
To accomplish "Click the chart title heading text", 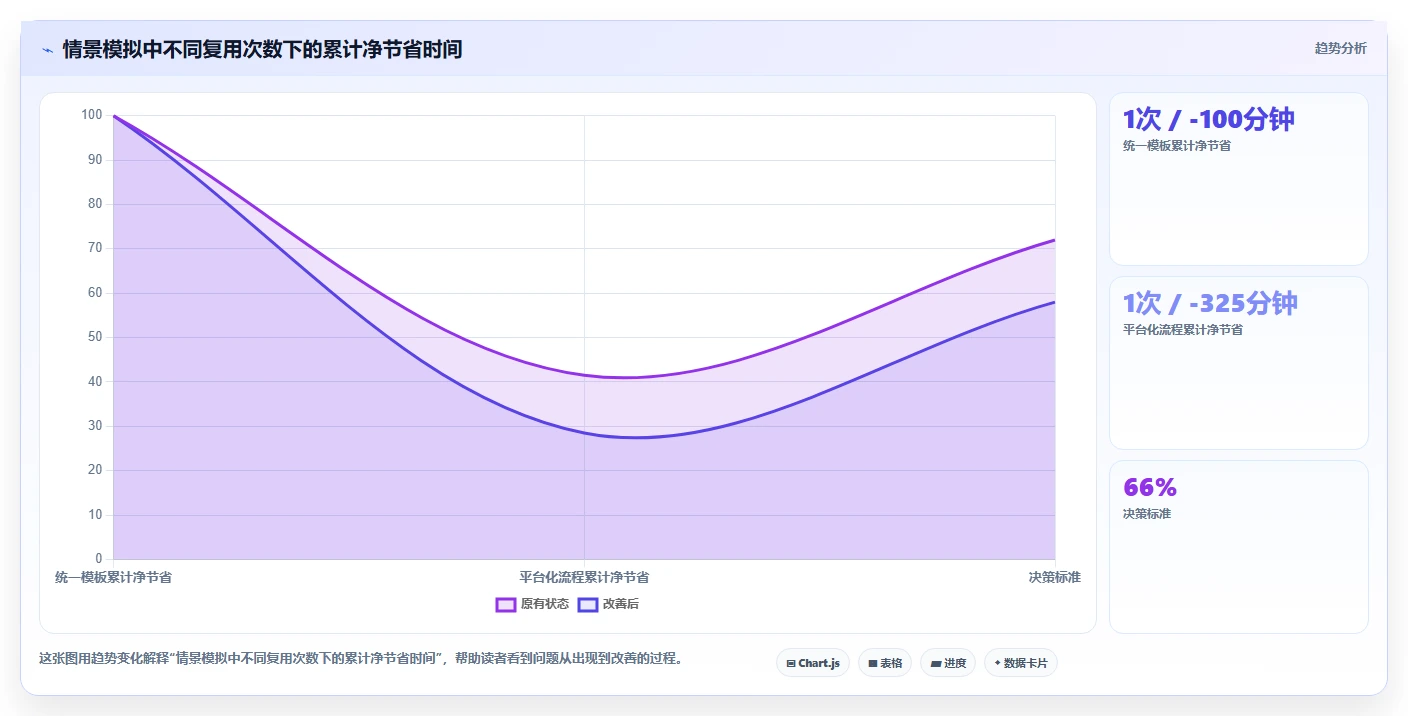I will coord(262,49).
